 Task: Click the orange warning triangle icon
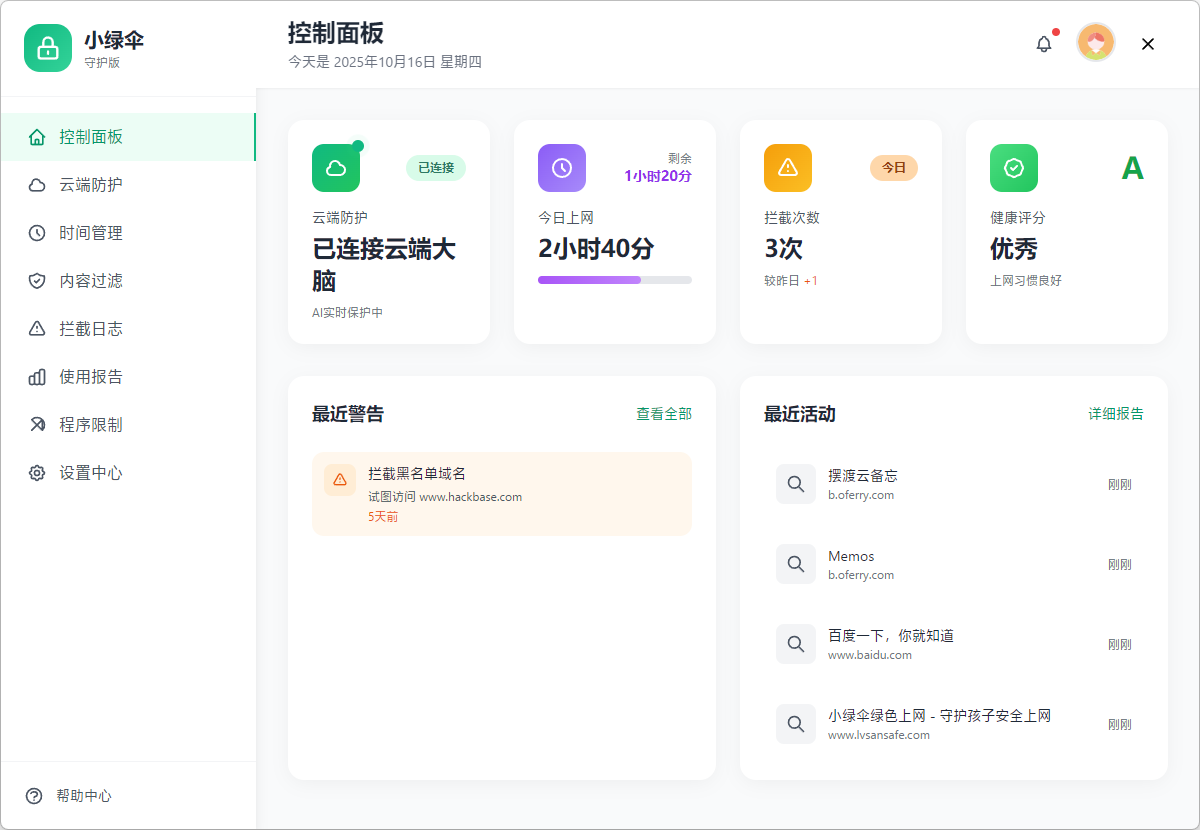click(x=788, y=168)
